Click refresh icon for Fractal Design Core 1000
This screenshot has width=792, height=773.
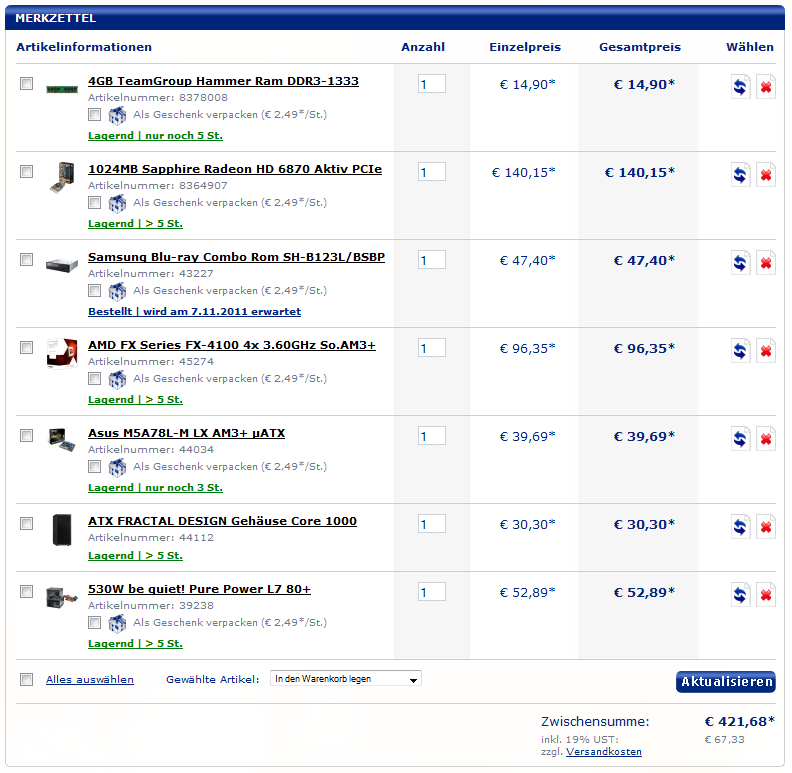[740, 527]
